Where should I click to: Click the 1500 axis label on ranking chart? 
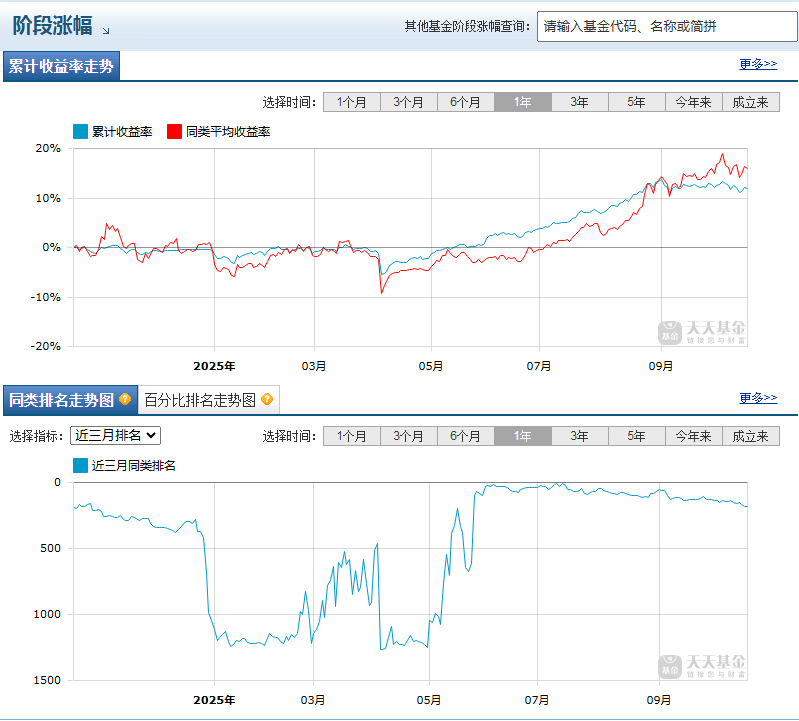click(x=47, y=680)
